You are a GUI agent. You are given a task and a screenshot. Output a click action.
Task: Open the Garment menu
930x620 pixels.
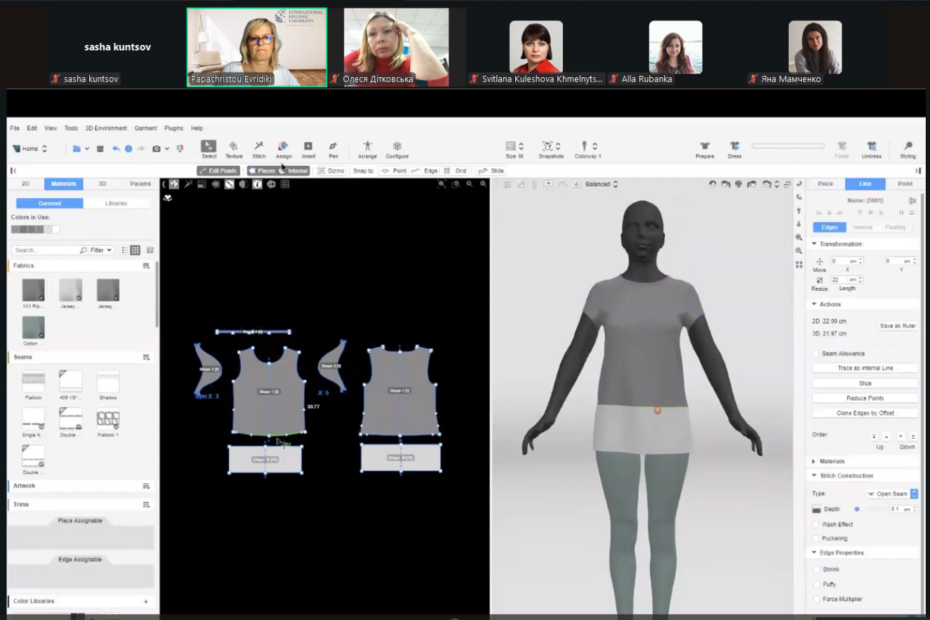145,128
